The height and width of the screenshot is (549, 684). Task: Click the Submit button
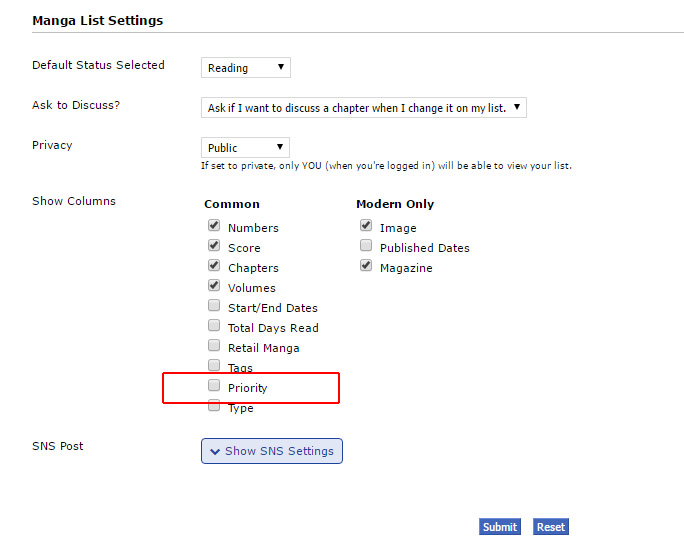tap(500, 527)
